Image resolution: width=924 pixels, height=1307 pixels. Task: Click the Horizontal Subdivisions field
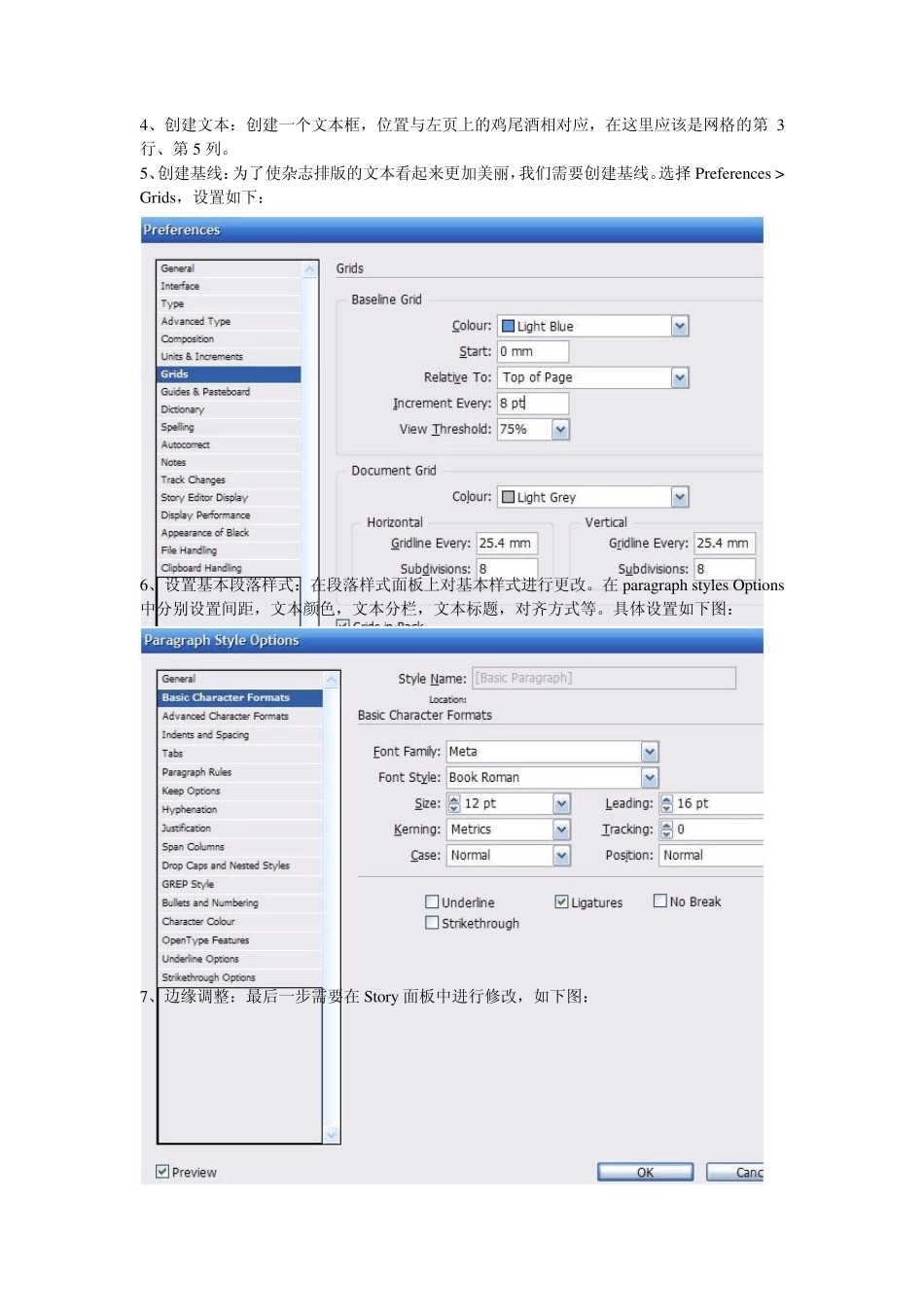(507, 568)
